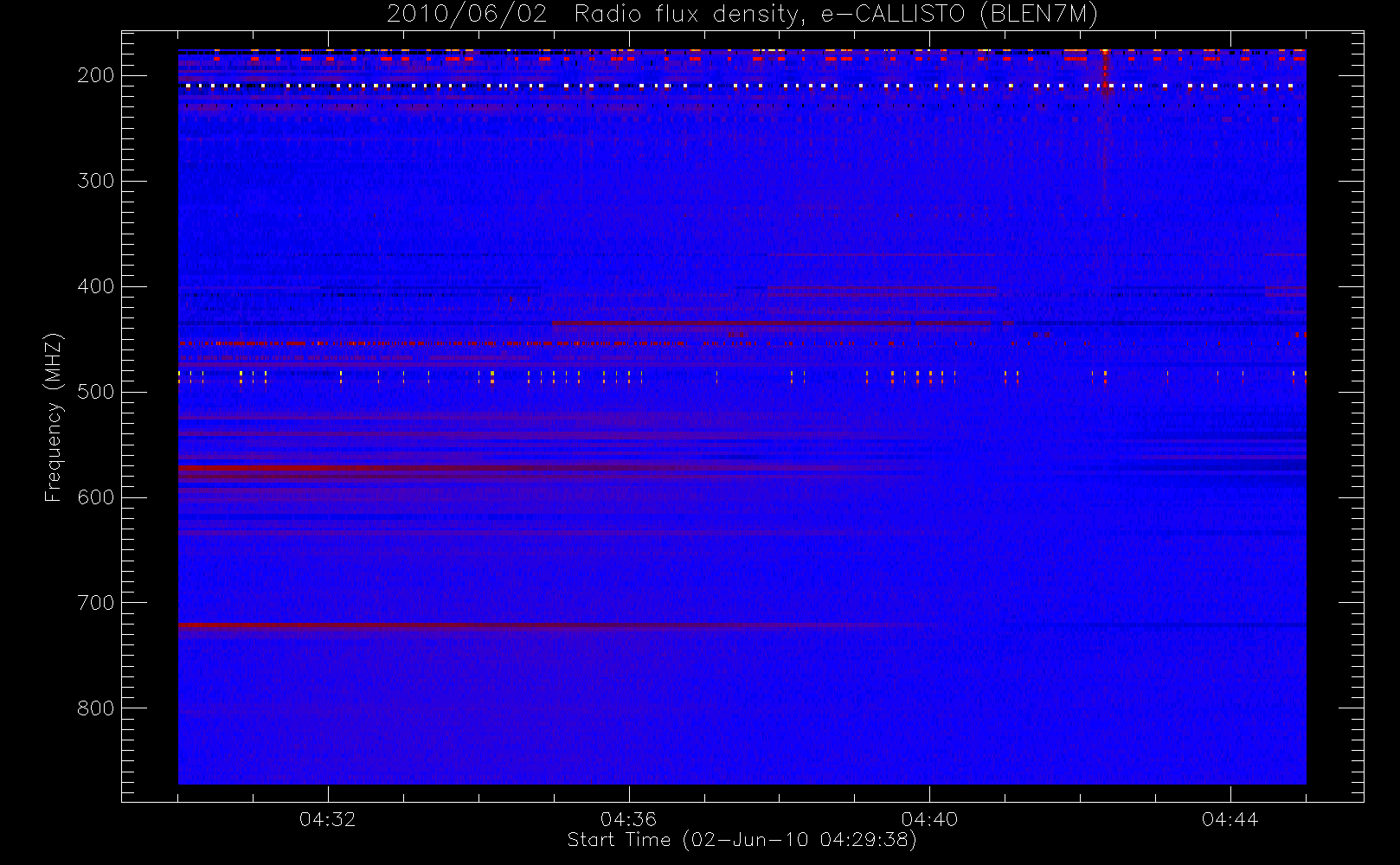
Task: Click the 300 frequency tick label
Action: pos(96,181)
